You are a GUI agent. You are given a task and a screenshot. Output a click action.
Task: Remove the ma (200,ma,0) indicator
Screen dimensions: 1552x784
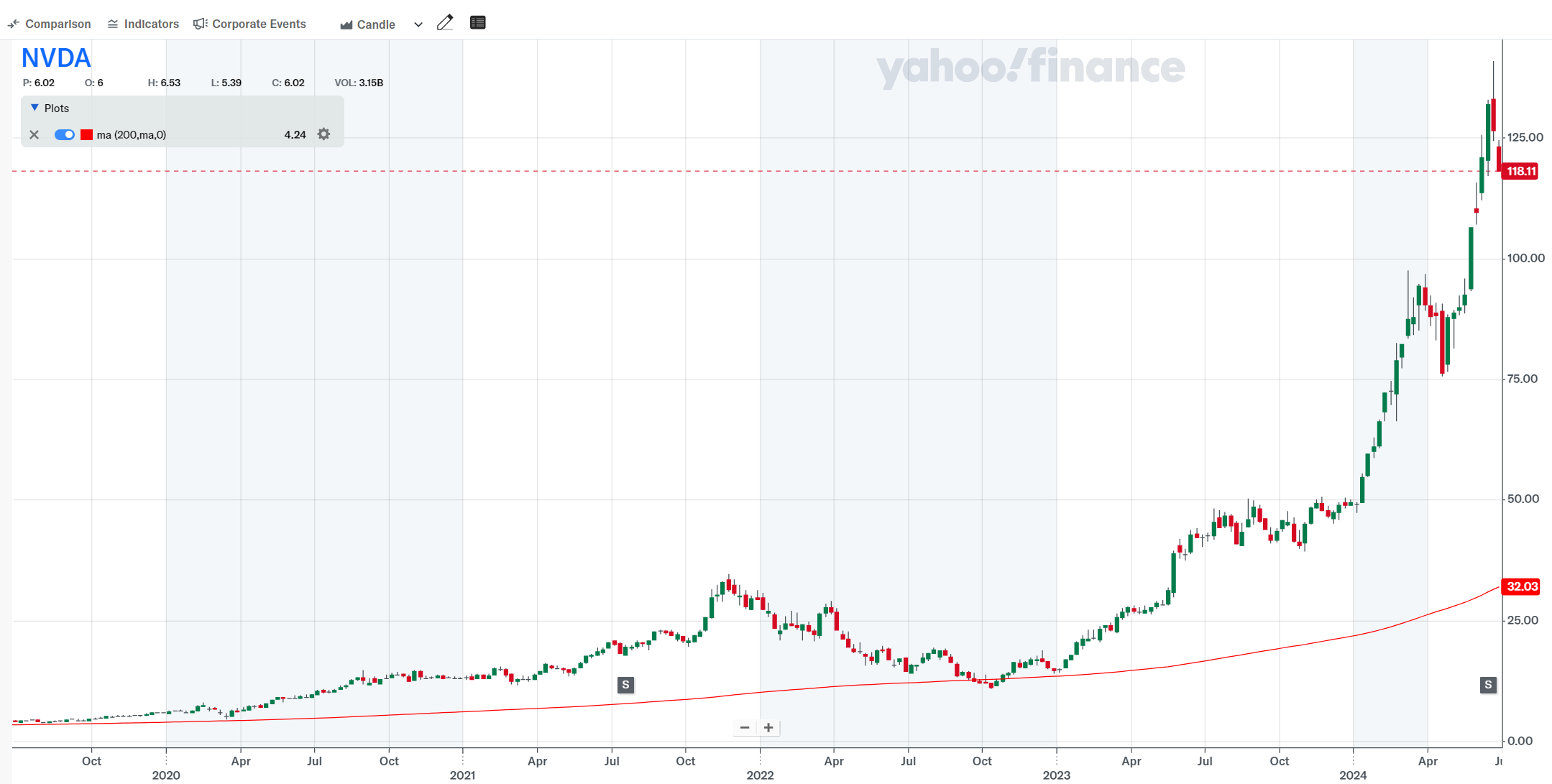(x=34, y=134)
